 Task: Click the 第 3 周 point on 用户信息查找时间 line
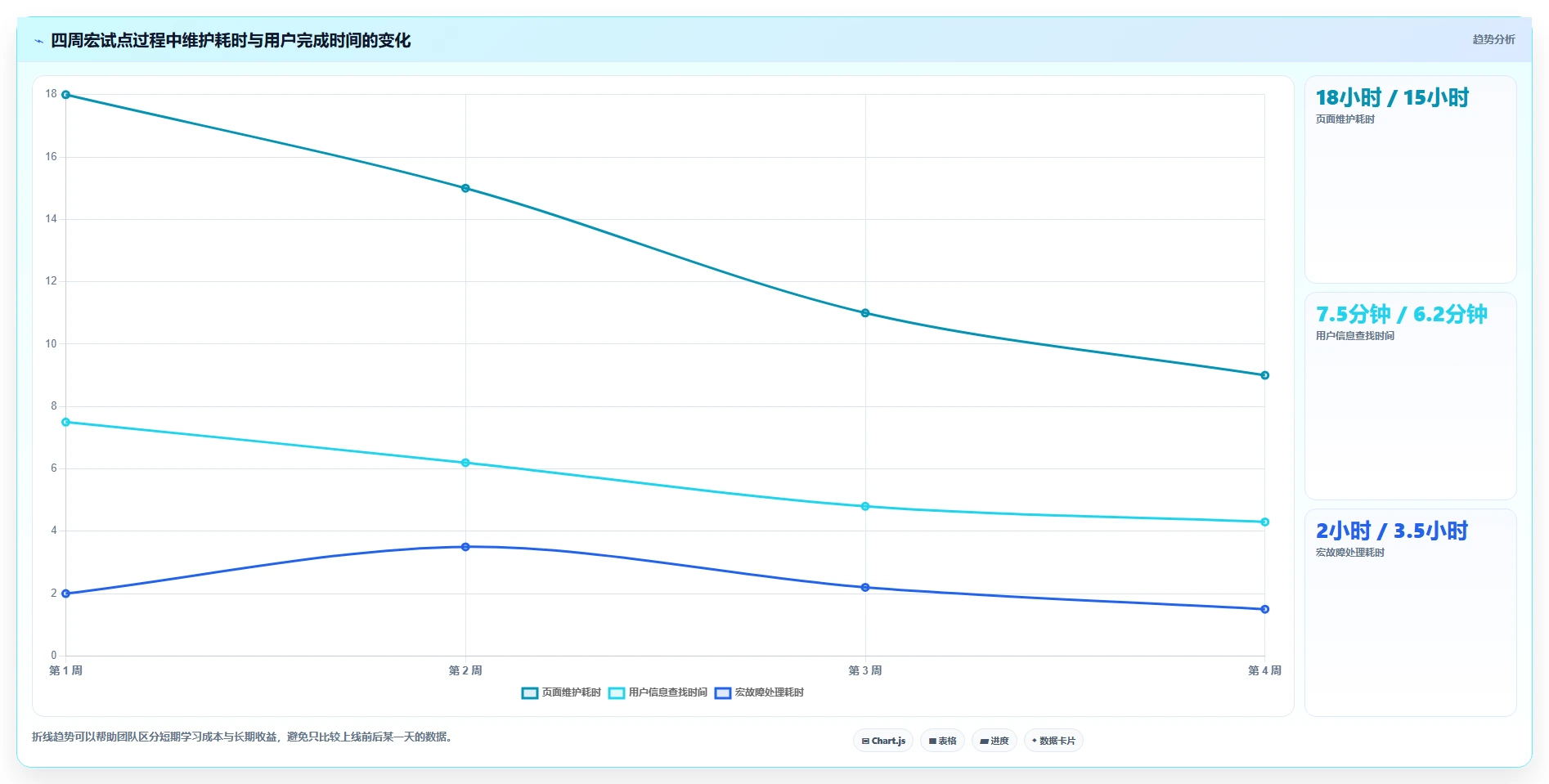pyautogui.click(x=865, y=506)
